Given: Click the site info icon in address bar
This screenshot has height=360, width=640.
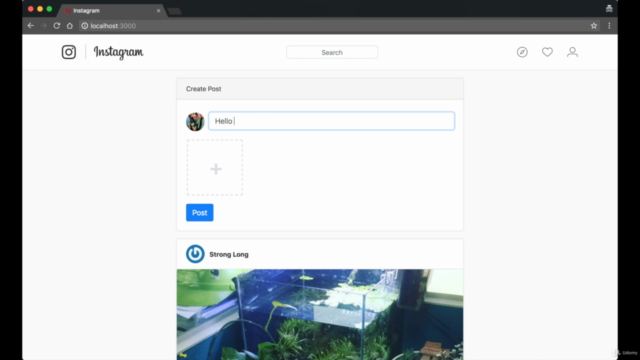Looking at the screenshot, I should (x=84, y=26).
